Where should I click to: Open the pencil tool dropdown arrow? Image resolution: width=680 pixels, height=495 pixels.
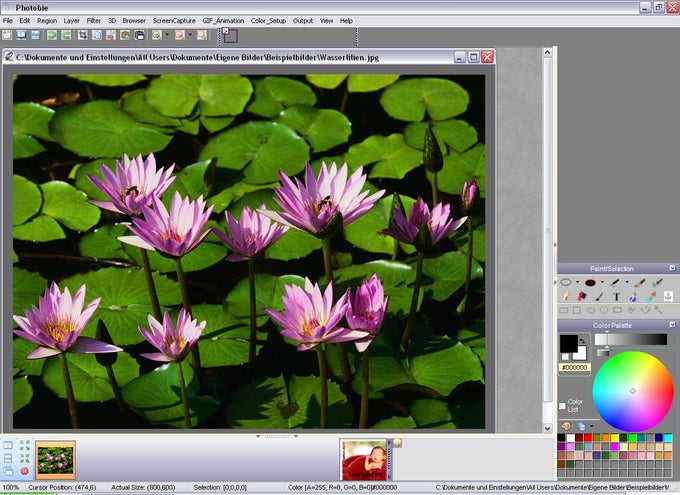[627, 282]
